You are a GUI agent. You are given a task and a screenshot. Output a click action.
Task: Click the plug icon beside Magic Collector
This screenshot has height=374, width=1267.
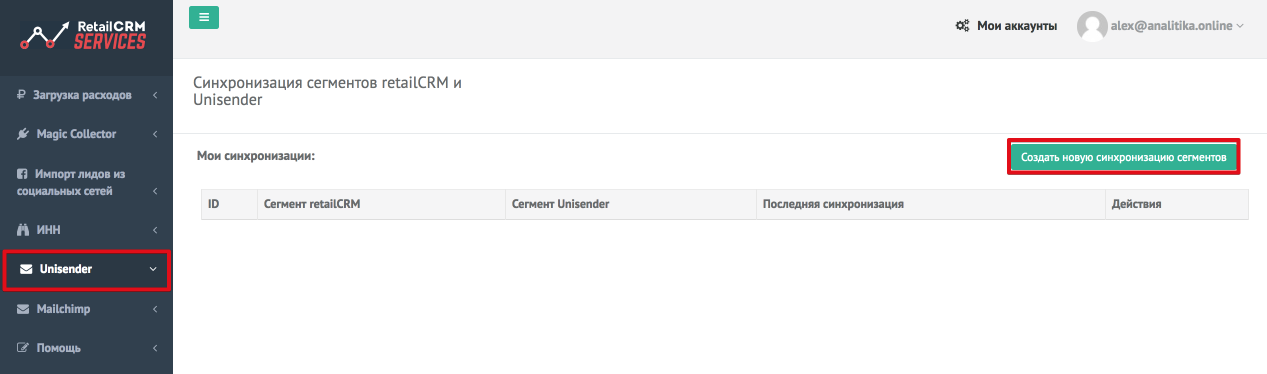22,134
